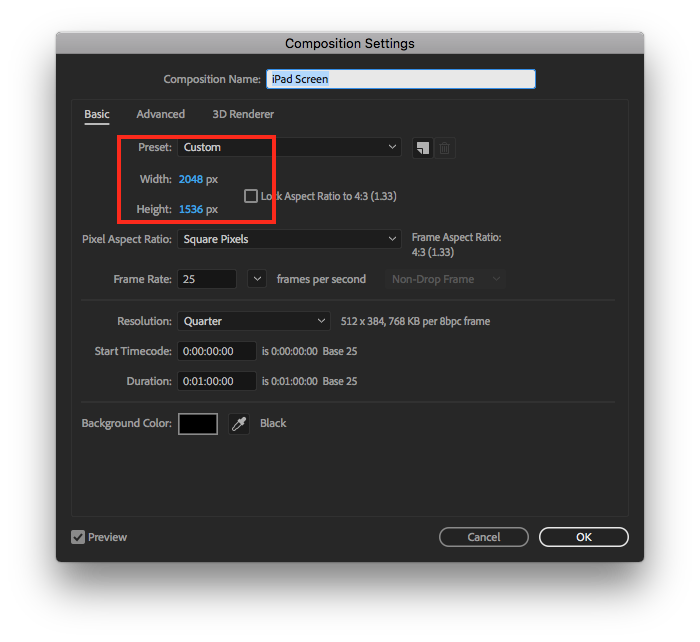Click the Width value 2048
Screen dimensions: 700x642
pyautogui.click(x=191, y=179)
